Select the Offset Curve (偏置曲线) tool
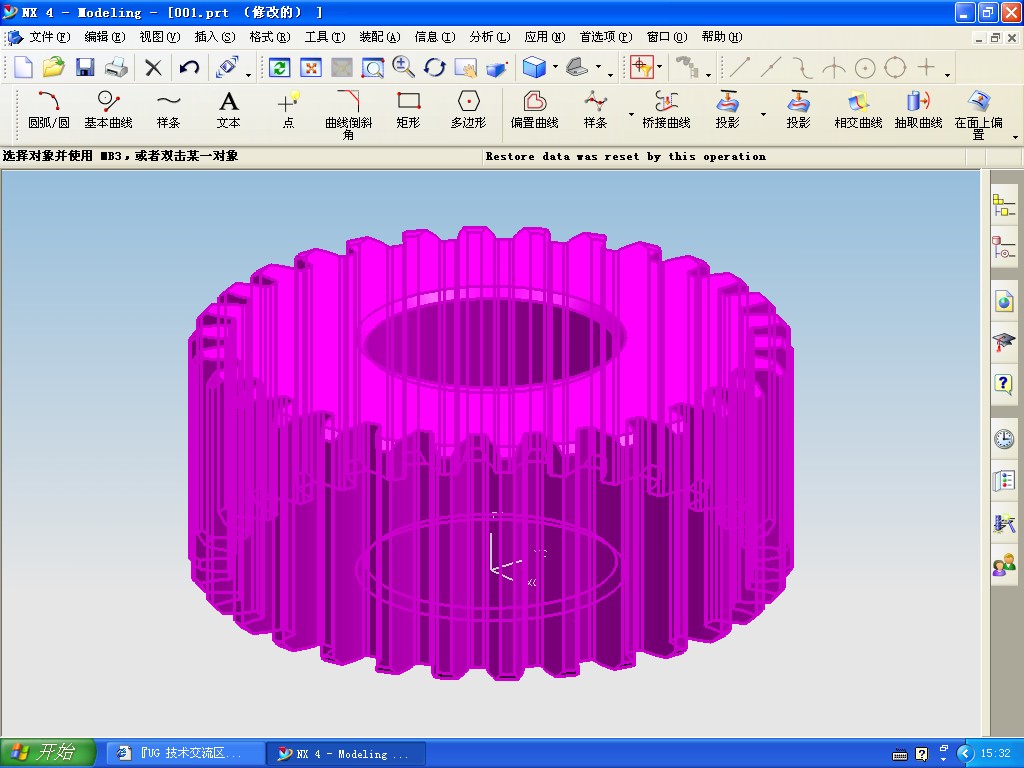 pyautogui.click(x=535, y=110)
